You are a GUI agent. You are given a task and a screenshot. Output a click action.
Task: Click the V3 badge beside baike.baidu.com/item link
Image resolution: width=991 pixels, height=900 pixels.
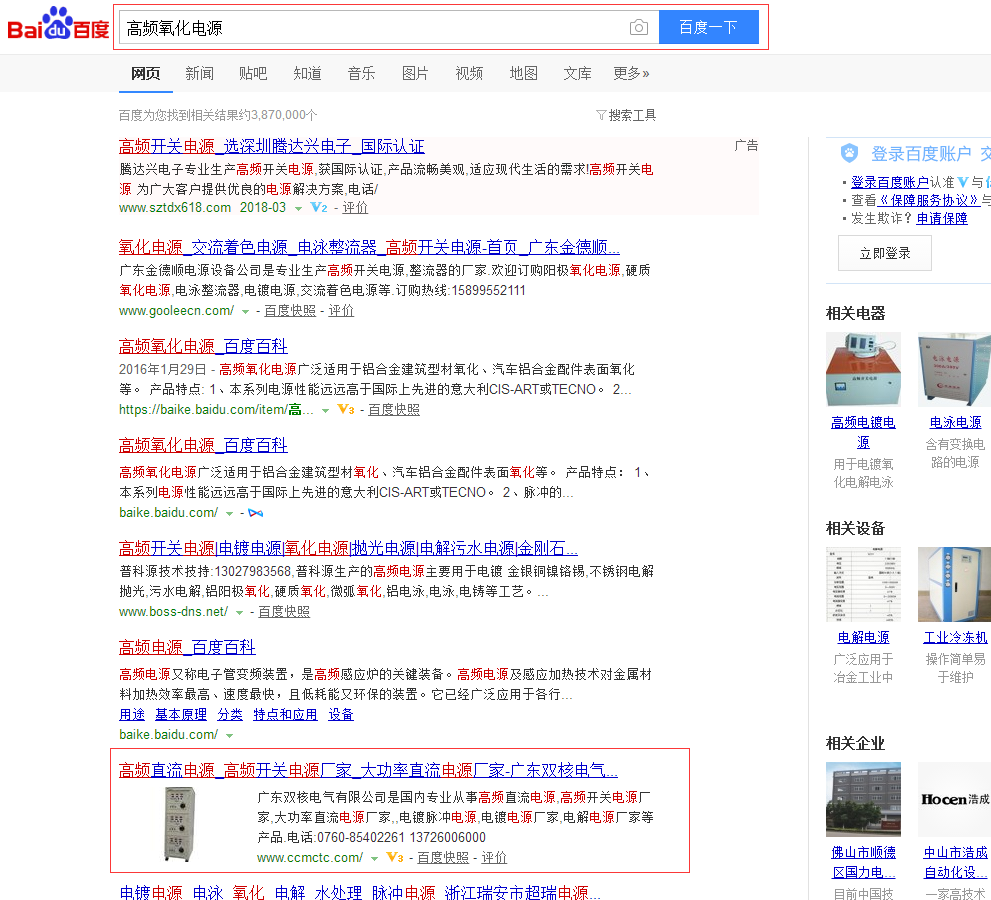346,410
